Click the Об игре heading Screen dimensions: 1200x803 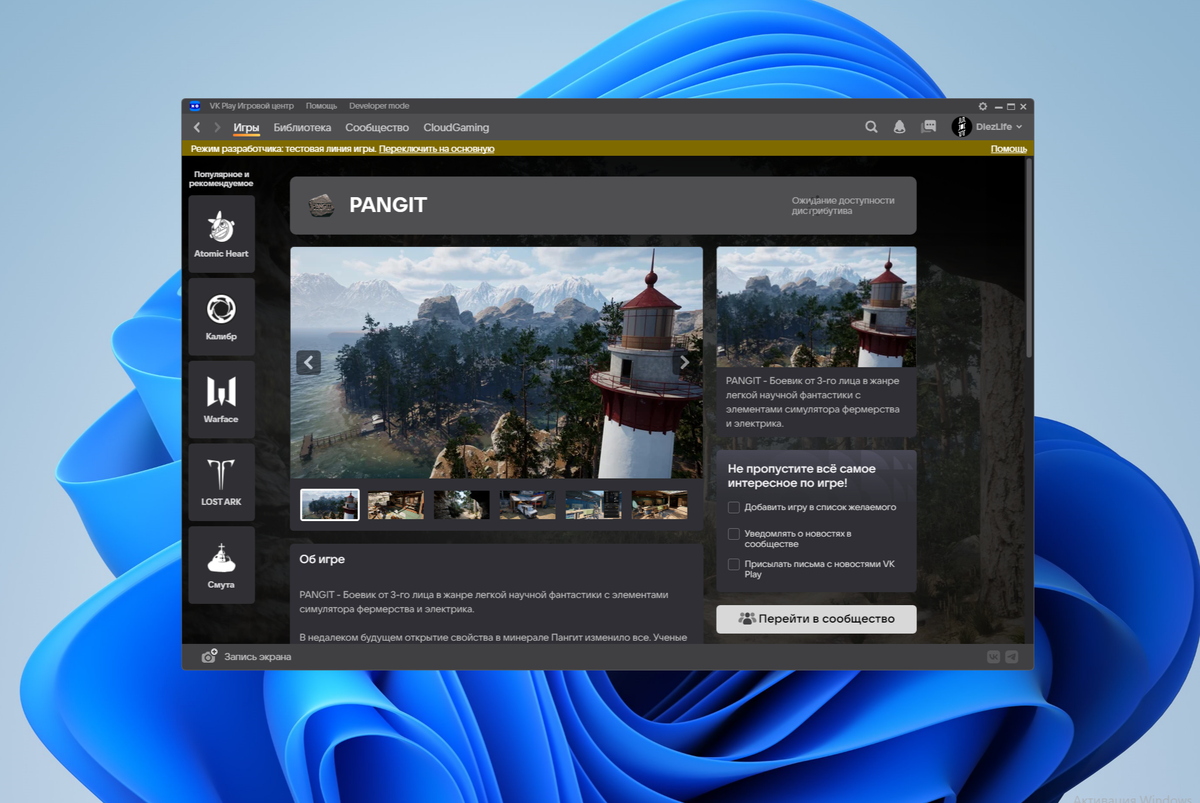[322, 560]
